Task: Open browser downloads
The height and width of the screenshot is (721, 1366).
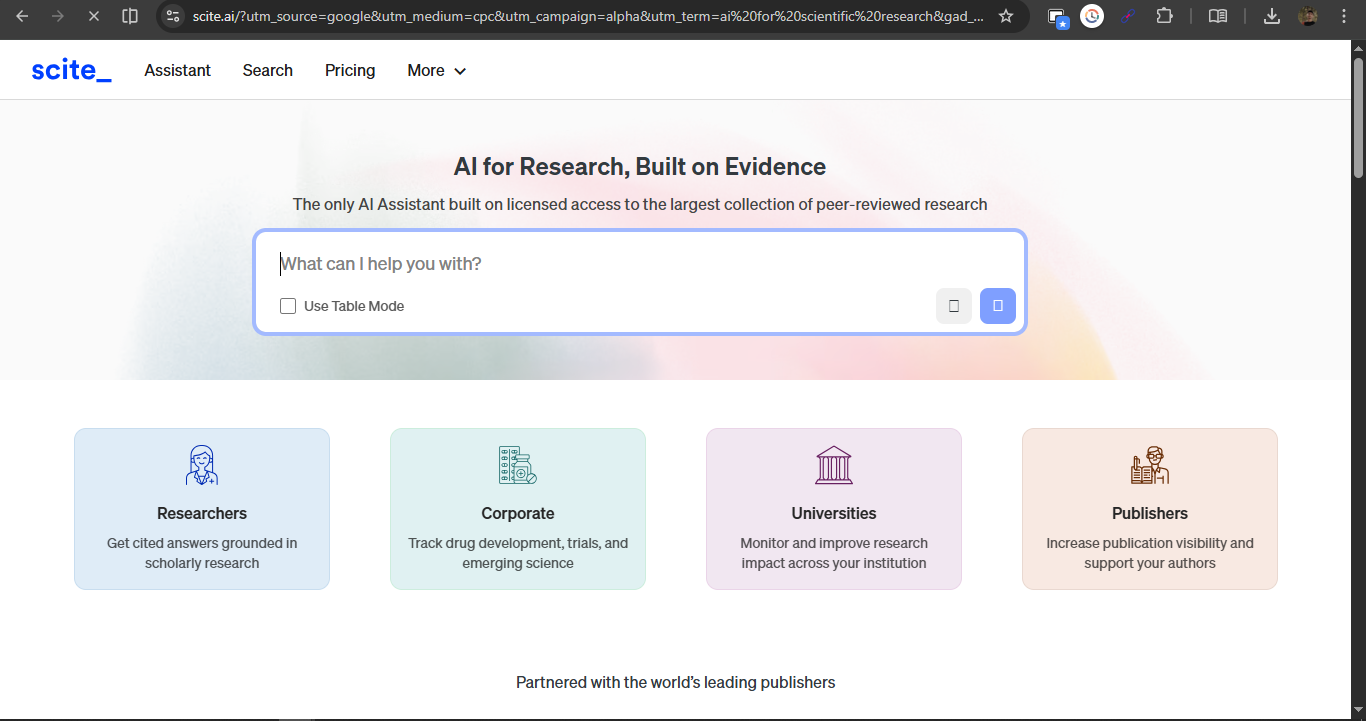Action: coord(1270,16)
